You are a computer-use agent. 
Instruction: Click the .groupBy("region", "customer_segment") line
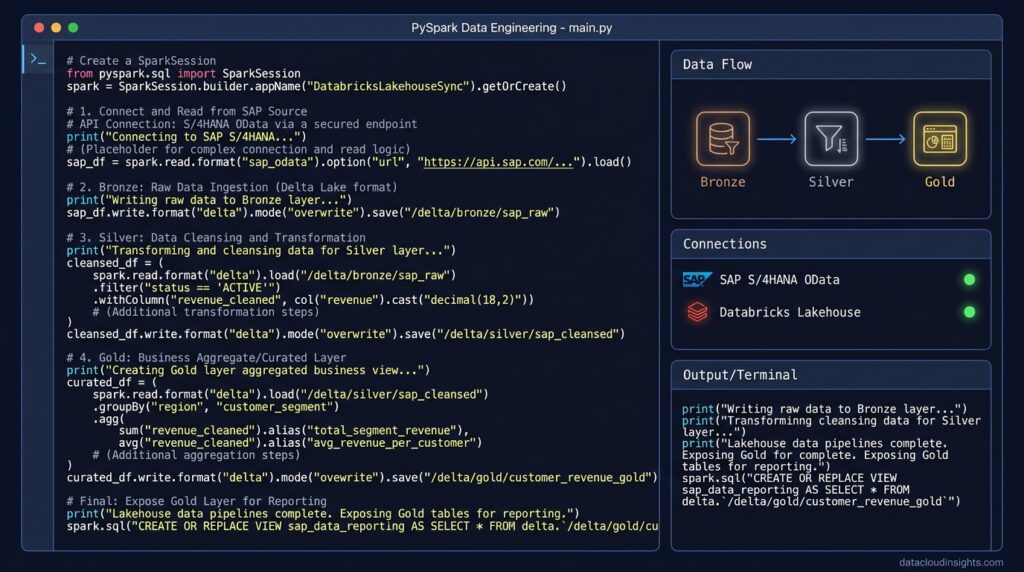[x=216, y=407]
